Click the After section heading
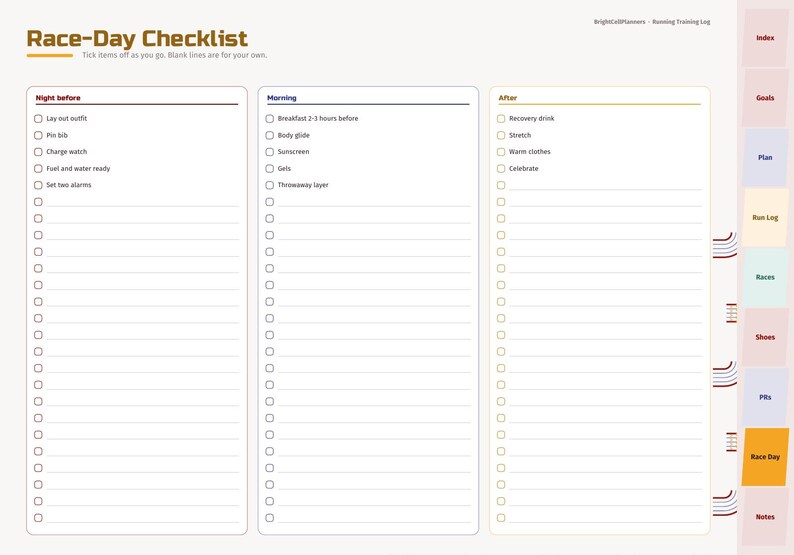 point(507,98)
